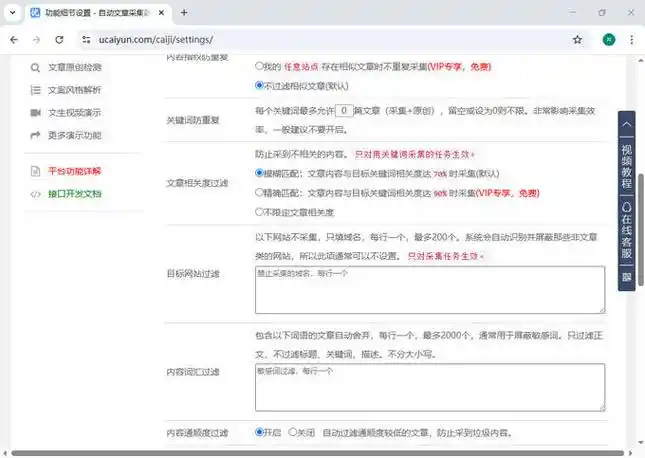This screenshot has width=645, height=458.
Task: Enable 内容通顺度过滤 with 开启 radio
Action: tap(259, 432)
